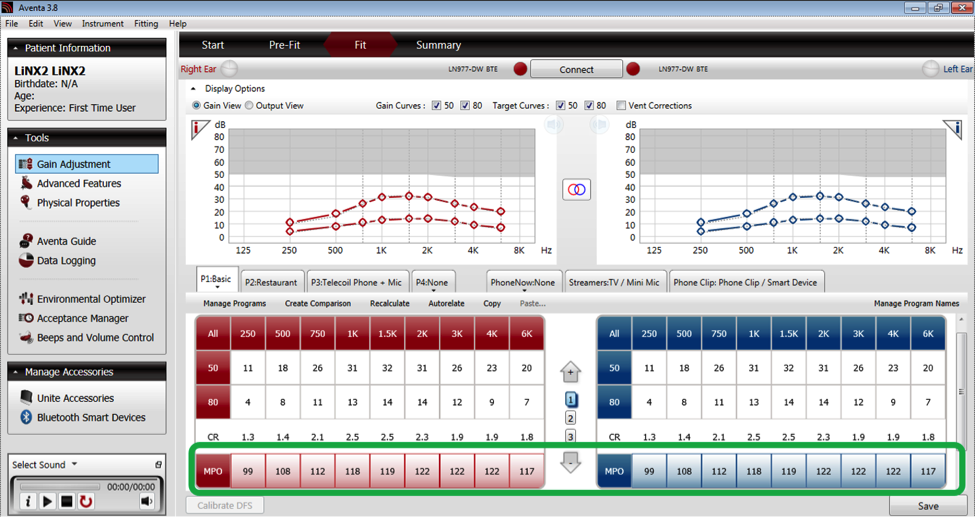Toggle Target Curves 80 checkbox
The width and height of the screenshot is (975, 517).
(x=589, y=106)
